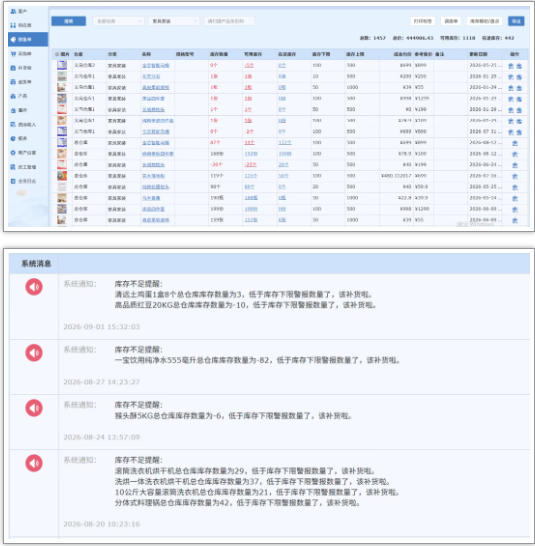This screenshot has width=535, height=546.
Task: Click the 打印标签 print label button
Action: click(x=422, y=21)
